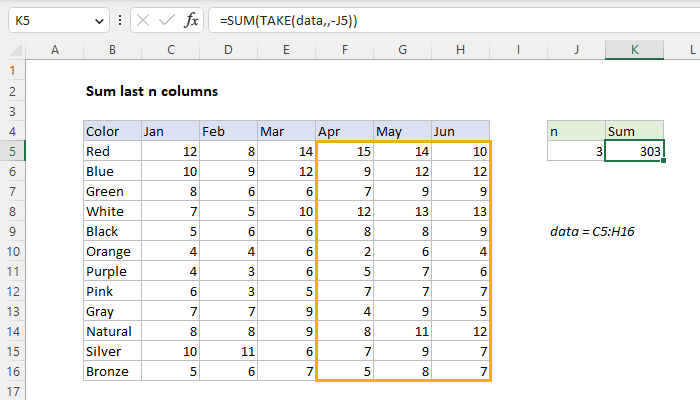This screenshot has height=400, width=700.
Task: Click the 'n' label cell
Action: pos(577,131)
